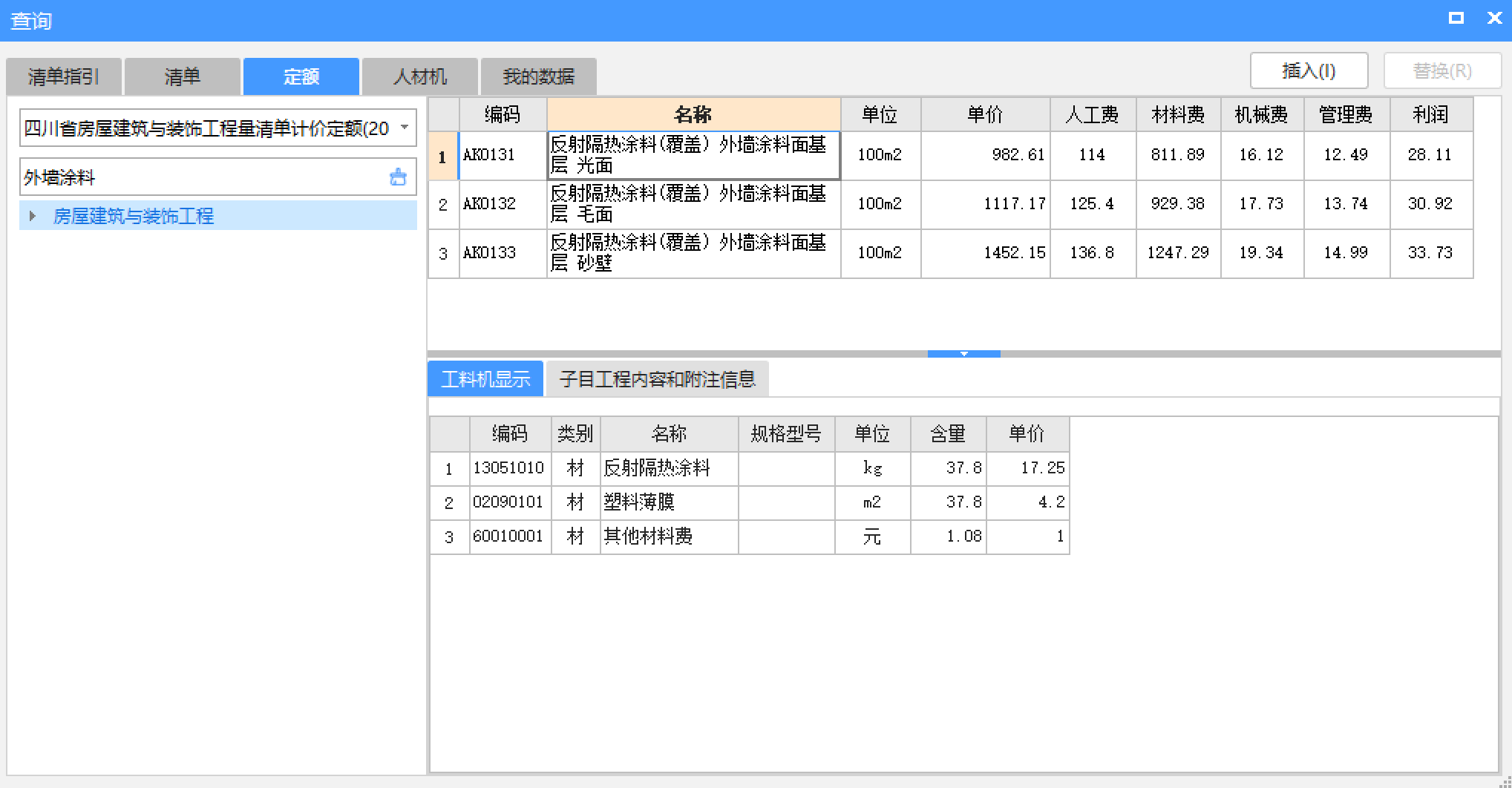The image size is (1512, 788).
Task: Click unit price 1117.17
Action: (x=985, y=204)
